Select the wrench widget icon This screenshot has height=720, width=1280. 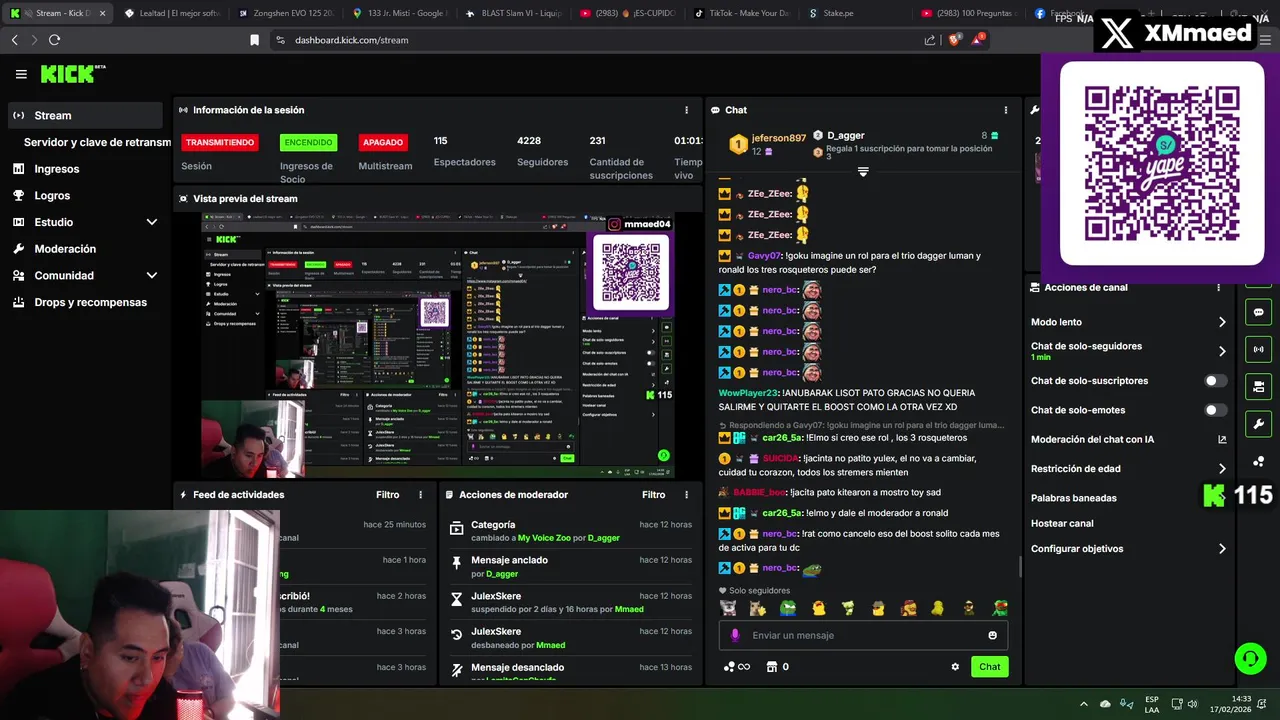[x=1258, y=423]
